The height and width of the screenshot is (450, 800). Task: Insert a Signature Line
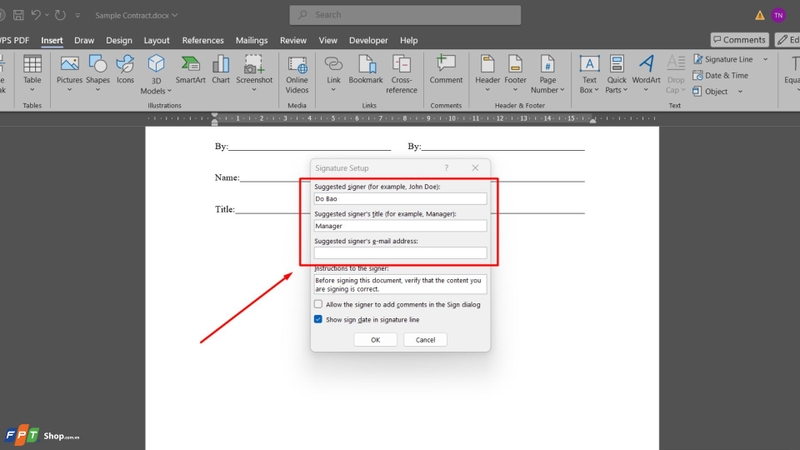click(x=723, y=59)
